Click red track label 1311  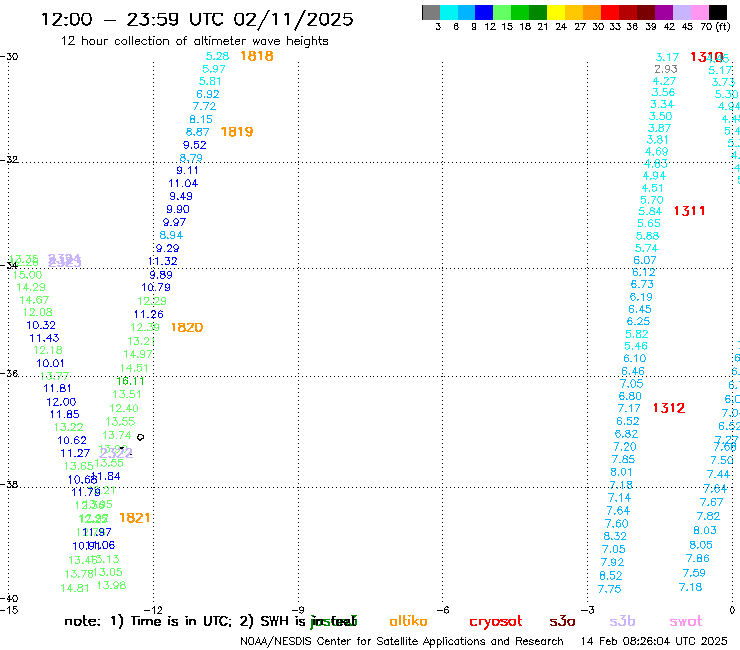coord(690,211)
